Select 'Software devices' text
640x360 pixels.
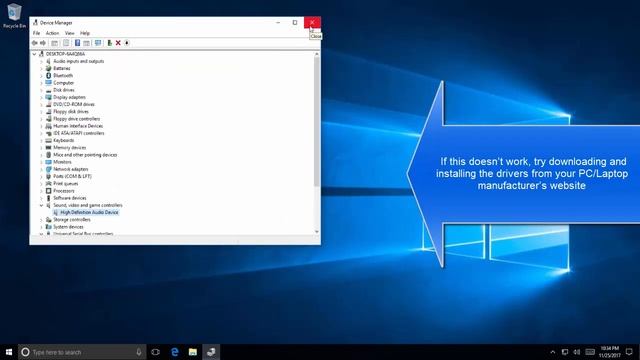[69, 198]
